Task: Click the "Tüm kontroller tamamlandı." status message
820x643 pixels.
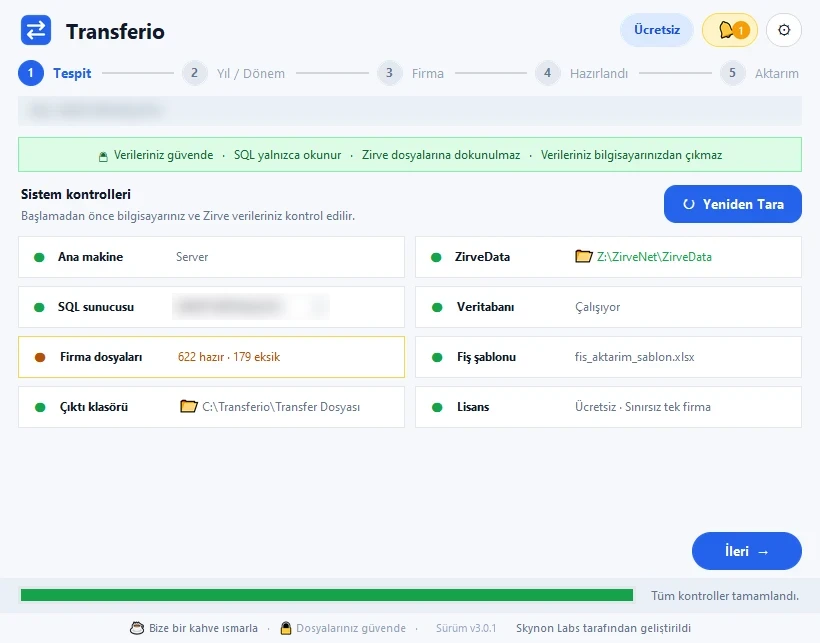Action: [x=725, y=595]
